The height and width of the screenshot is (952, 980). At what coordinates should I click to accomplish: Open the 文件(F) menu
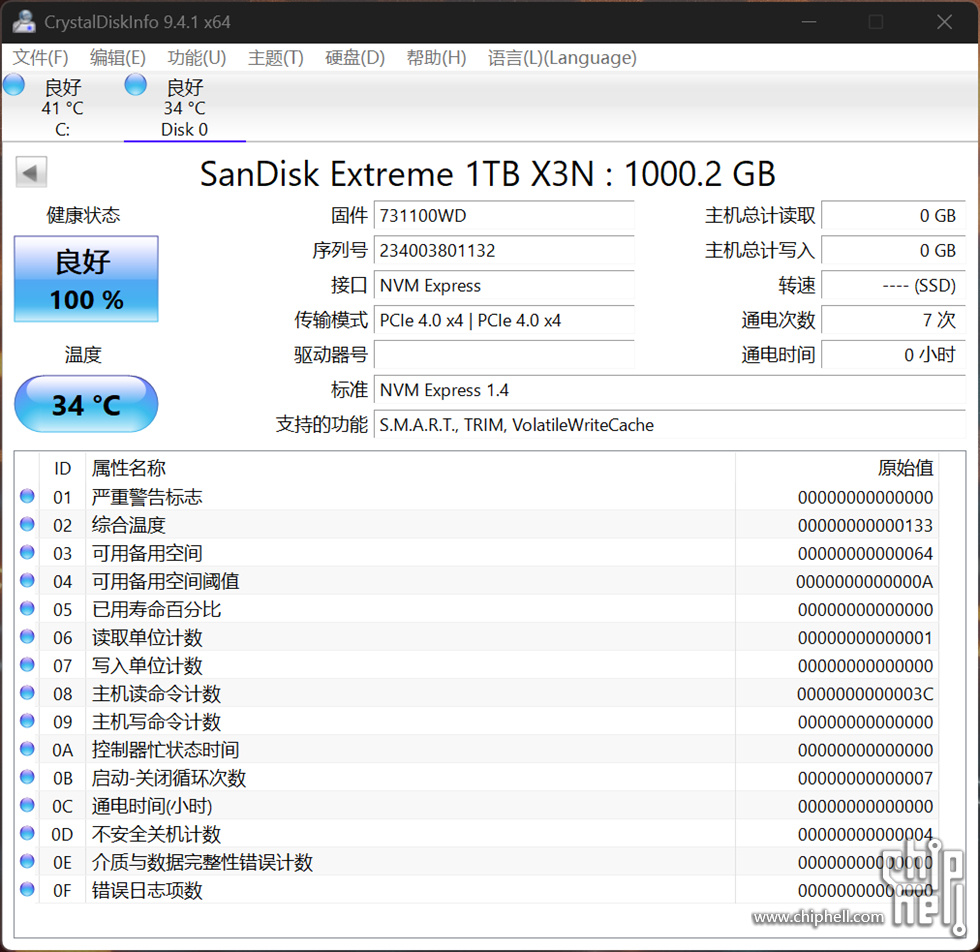pyautogui.click(x=40, y=58)
